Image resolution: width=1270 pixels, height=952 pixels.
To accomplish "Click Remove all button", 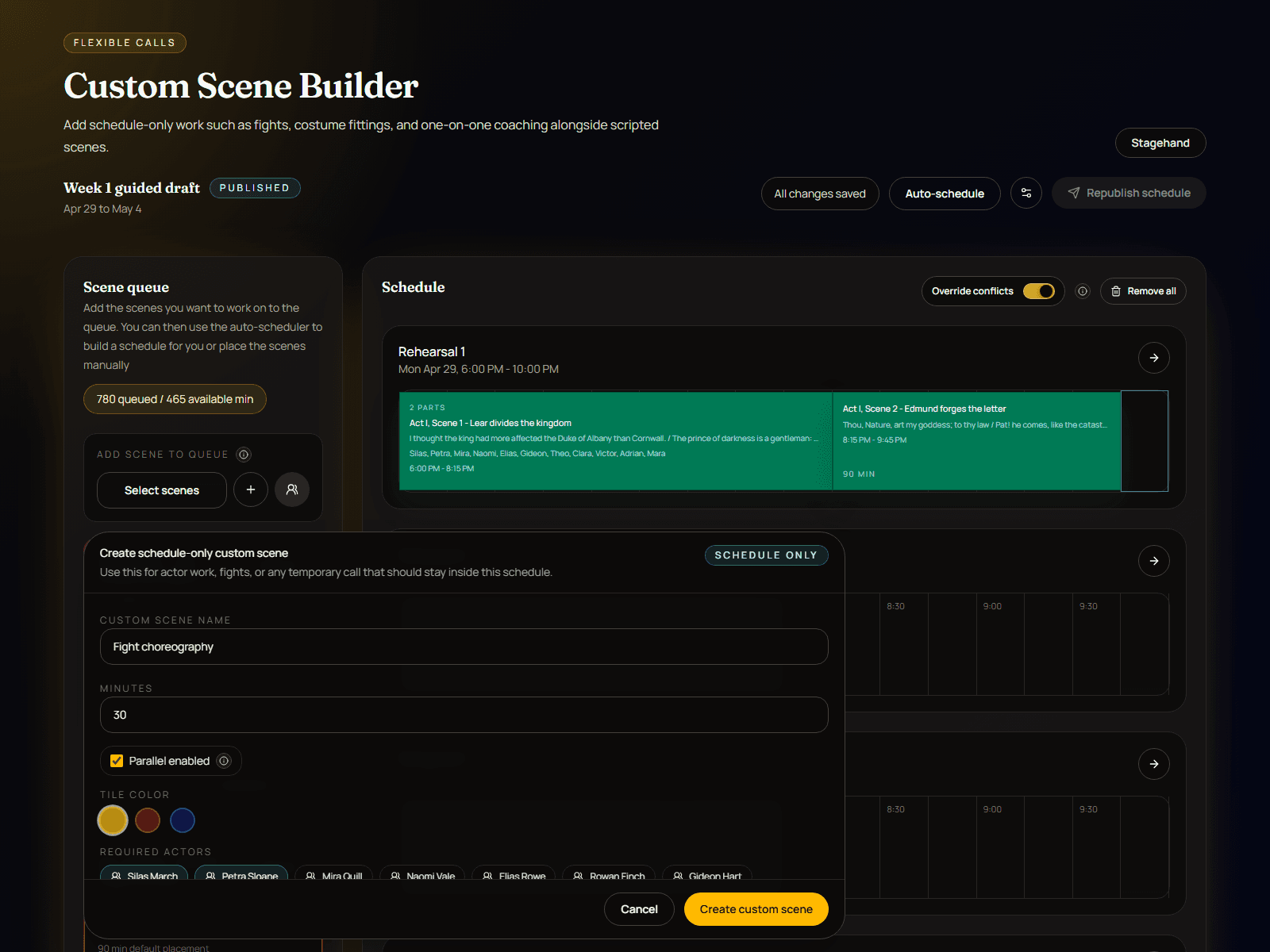I will click(1143, 291).
